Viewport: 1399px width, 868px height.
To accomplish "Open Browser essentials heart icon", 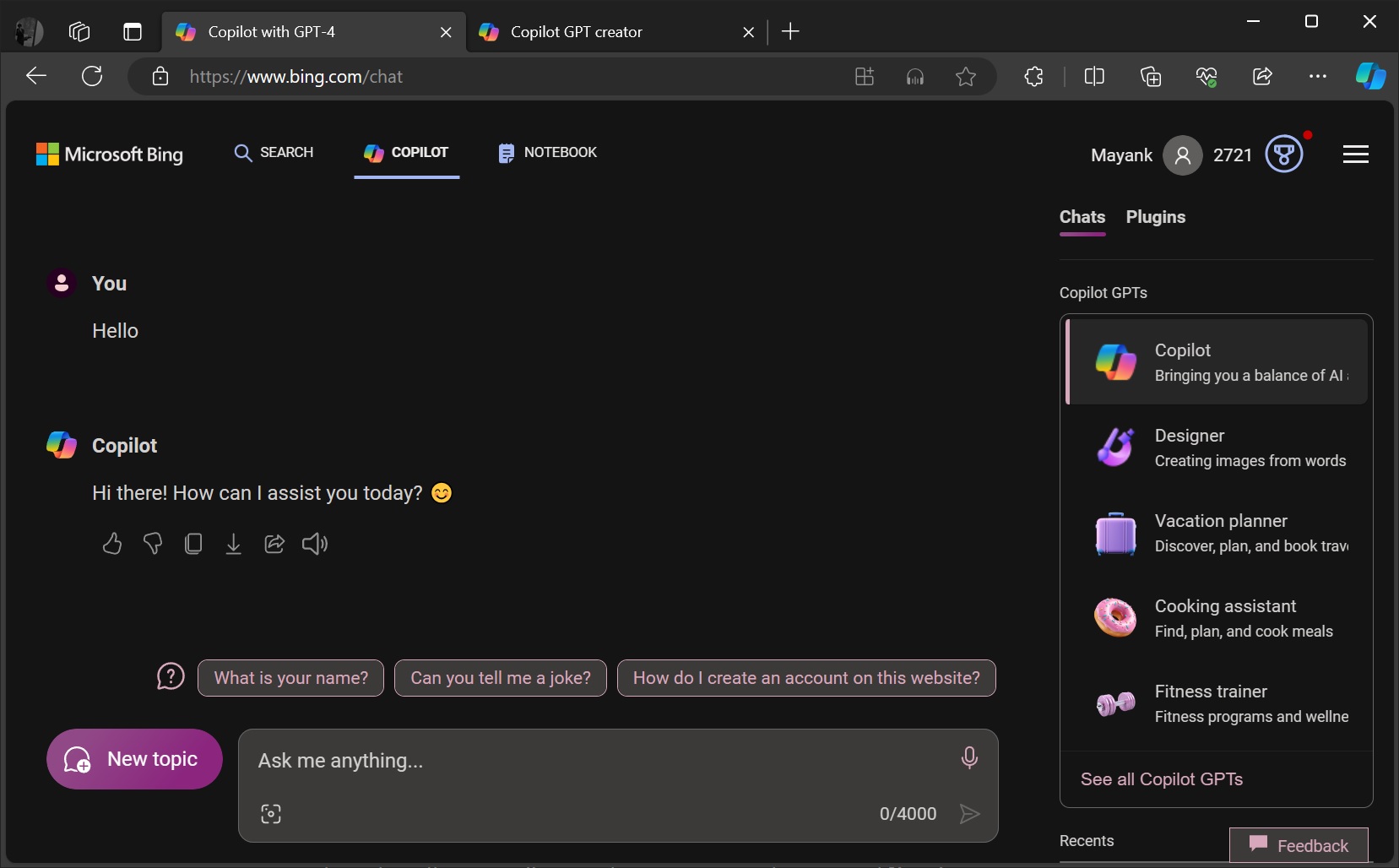I will [1207, 77].
